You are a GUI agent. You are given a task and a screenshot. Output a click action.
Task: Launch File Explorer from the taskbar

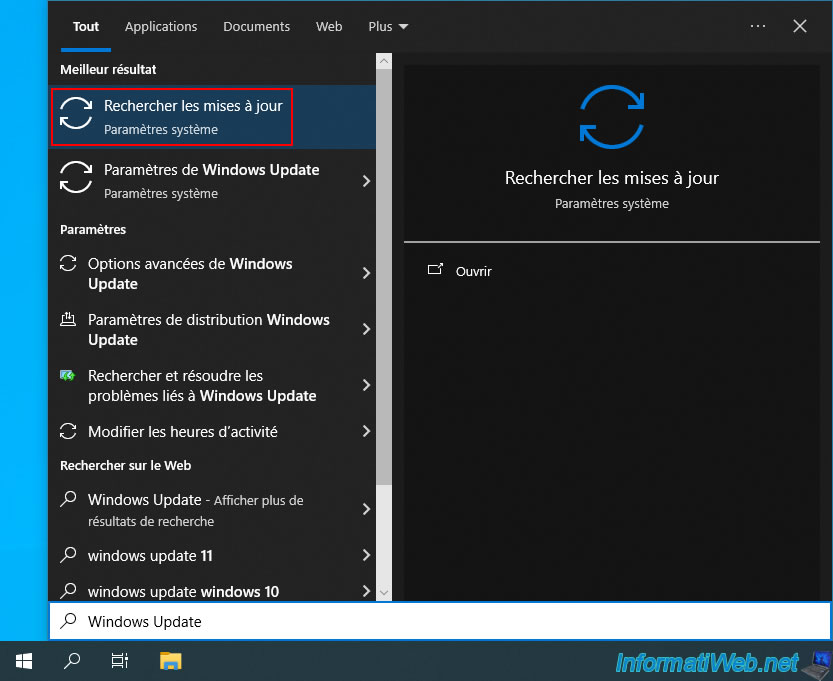coord(171,660)
